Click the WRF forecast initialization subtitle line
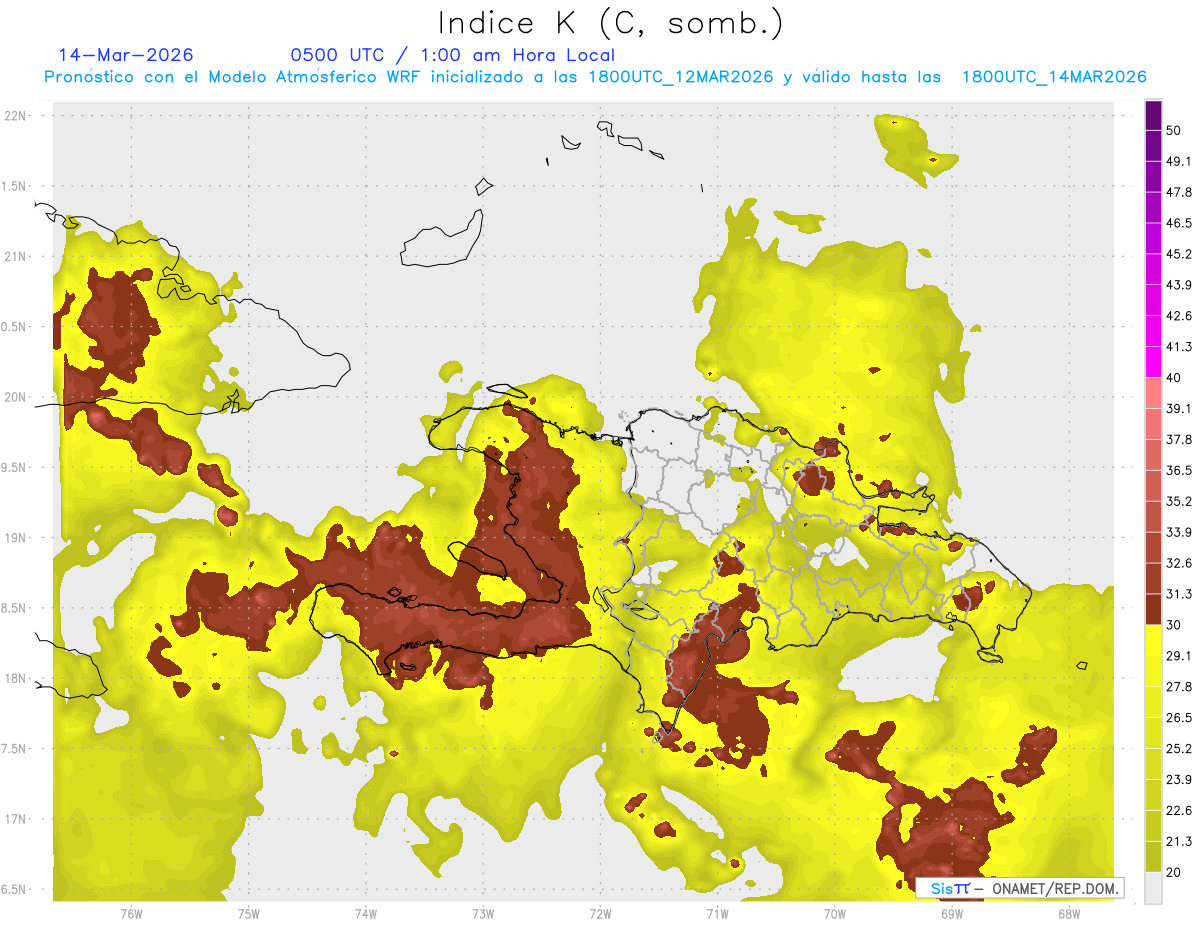This screenshot has width=1200, height=927. point(594,77)
